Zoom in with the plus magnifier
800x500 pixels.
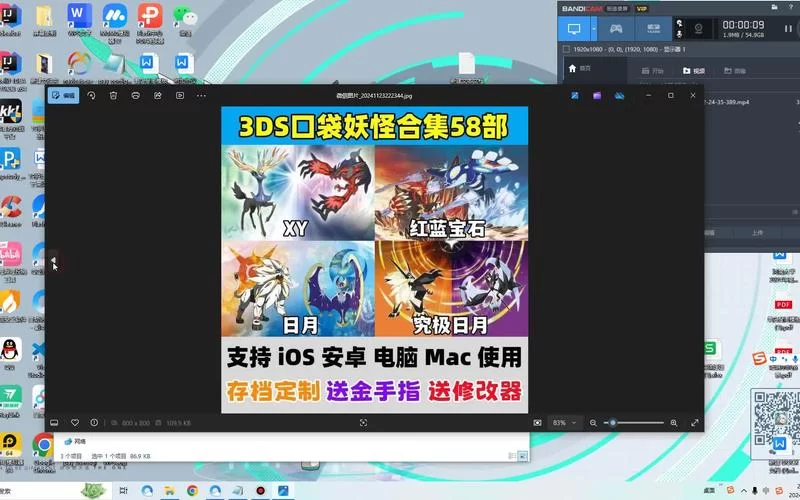(674, 423)
